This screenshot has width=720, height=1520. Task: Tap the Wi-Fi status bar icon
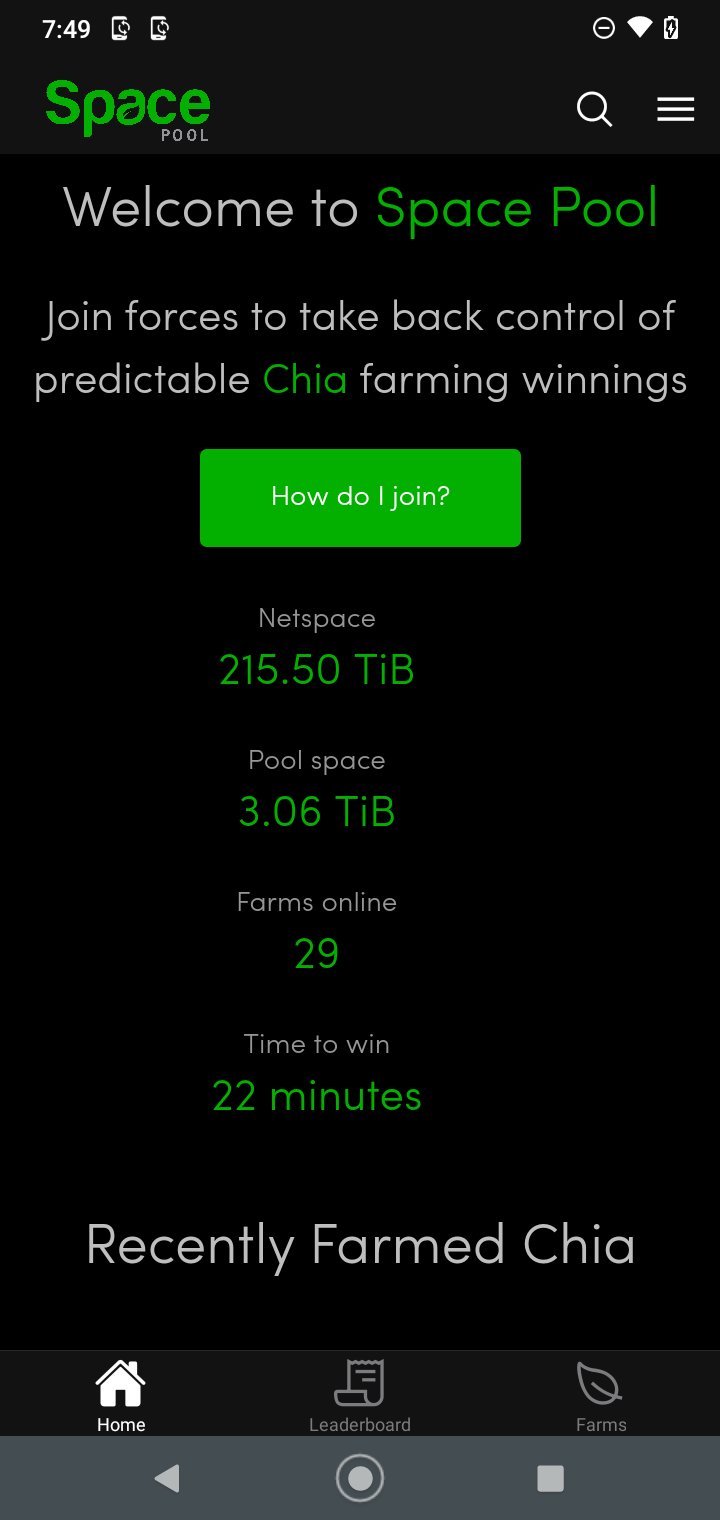click(641, 28)
